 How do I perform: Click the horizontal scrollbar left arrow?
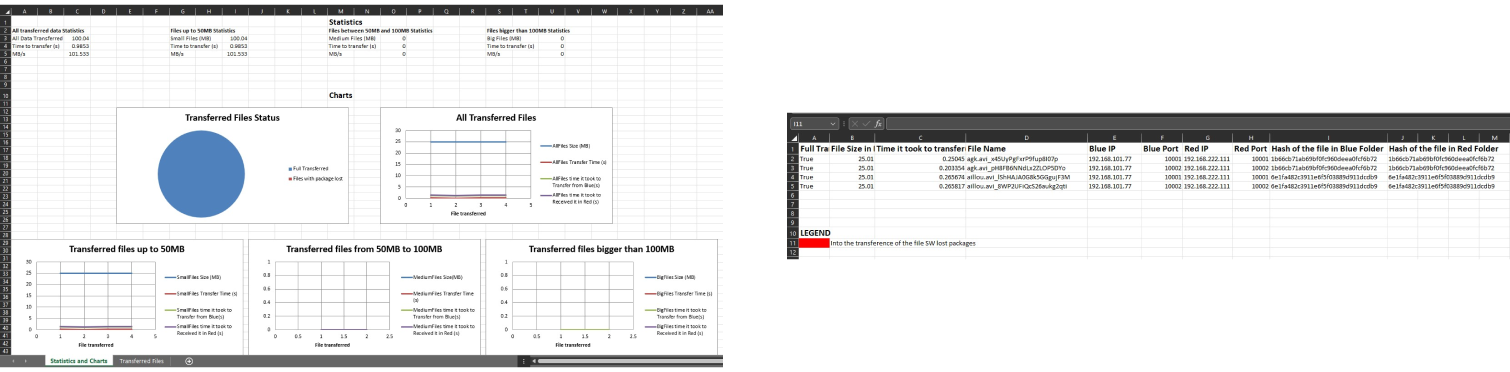534,361
